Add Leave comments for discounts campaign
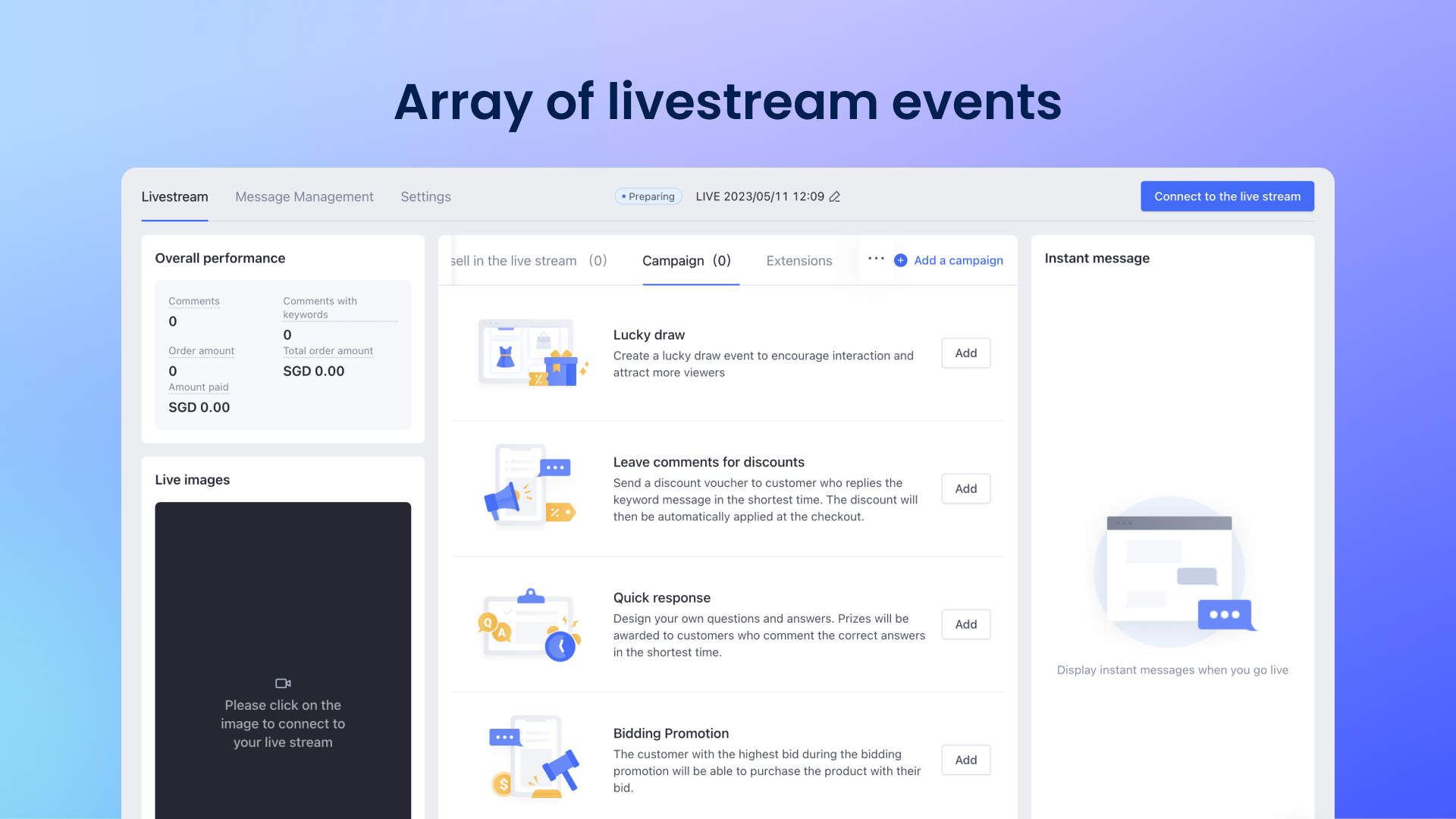Viewport: 1456px width, 819px height. point(965,489)
